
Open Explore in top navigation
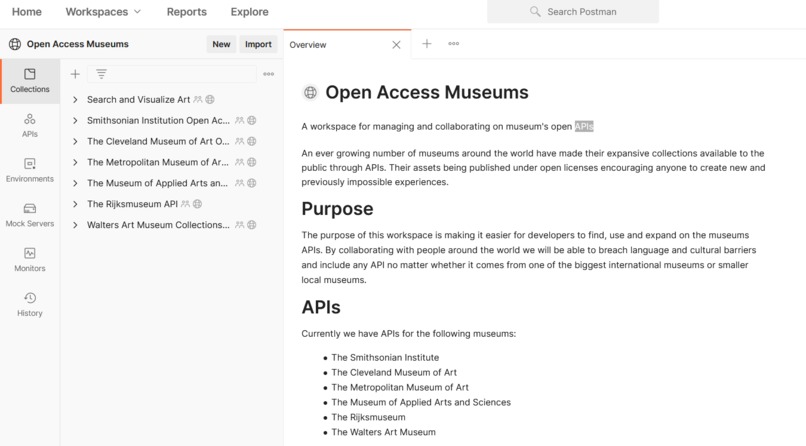click(249, 11)
